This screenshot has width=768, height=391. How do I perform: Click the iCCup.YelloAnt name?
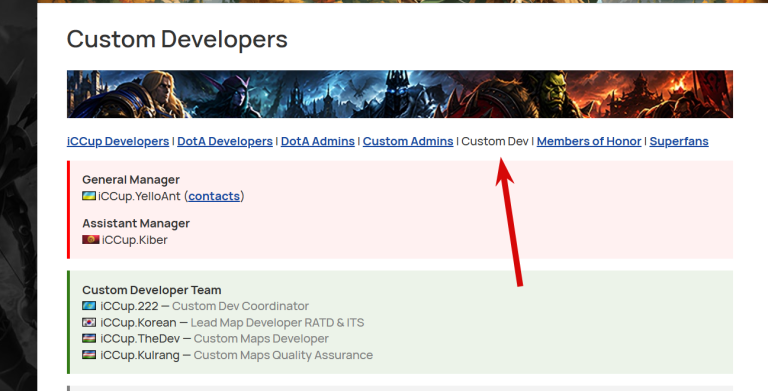(x=139, y=196)
